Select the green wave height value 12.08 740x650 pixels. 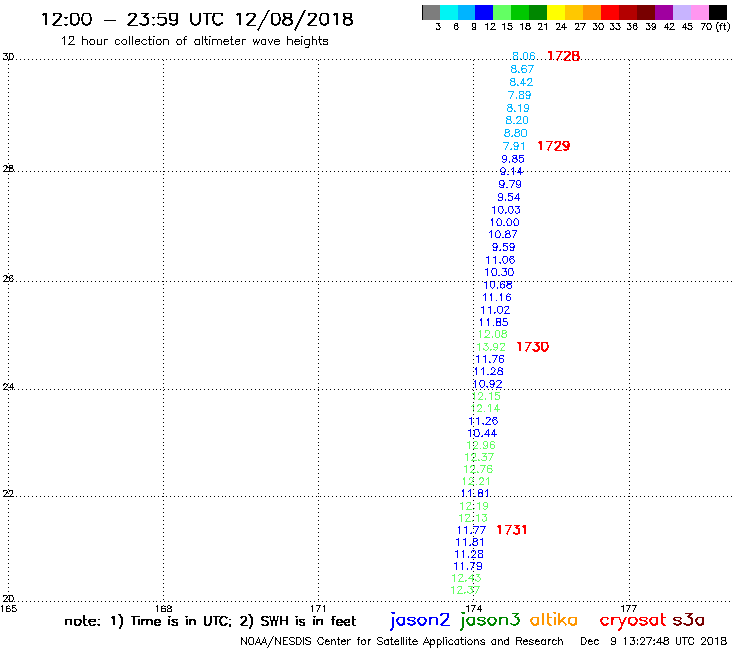tap(493, 335)
